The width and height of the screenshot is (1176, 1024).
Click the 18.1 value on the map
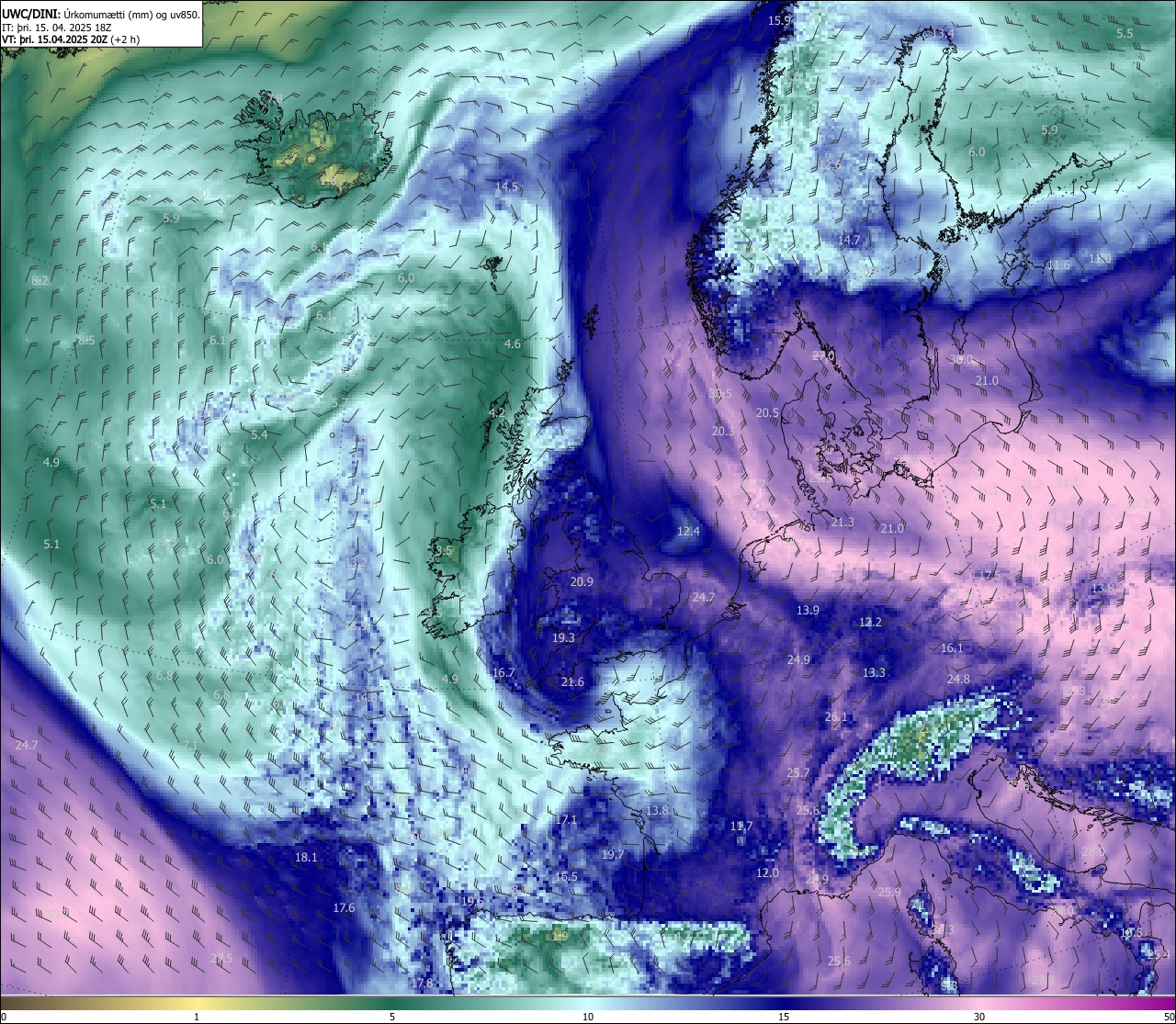306,857
